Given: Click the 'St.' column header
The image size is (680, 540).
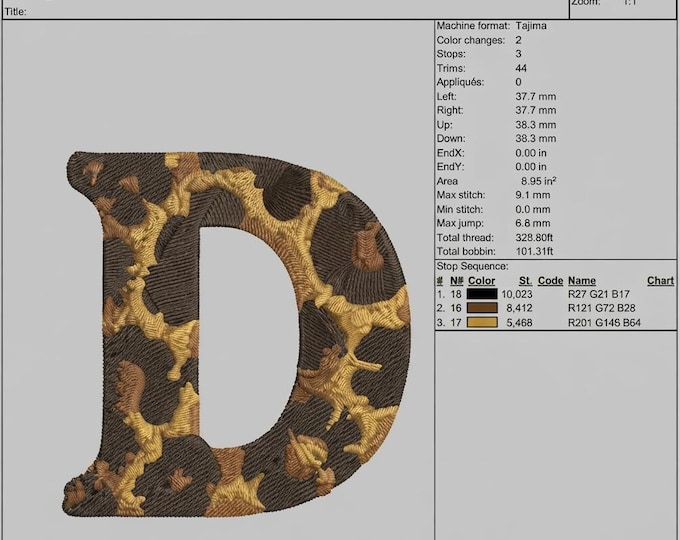Looking at the screenshot, I should pyautogui.click(x=525, y=281).
